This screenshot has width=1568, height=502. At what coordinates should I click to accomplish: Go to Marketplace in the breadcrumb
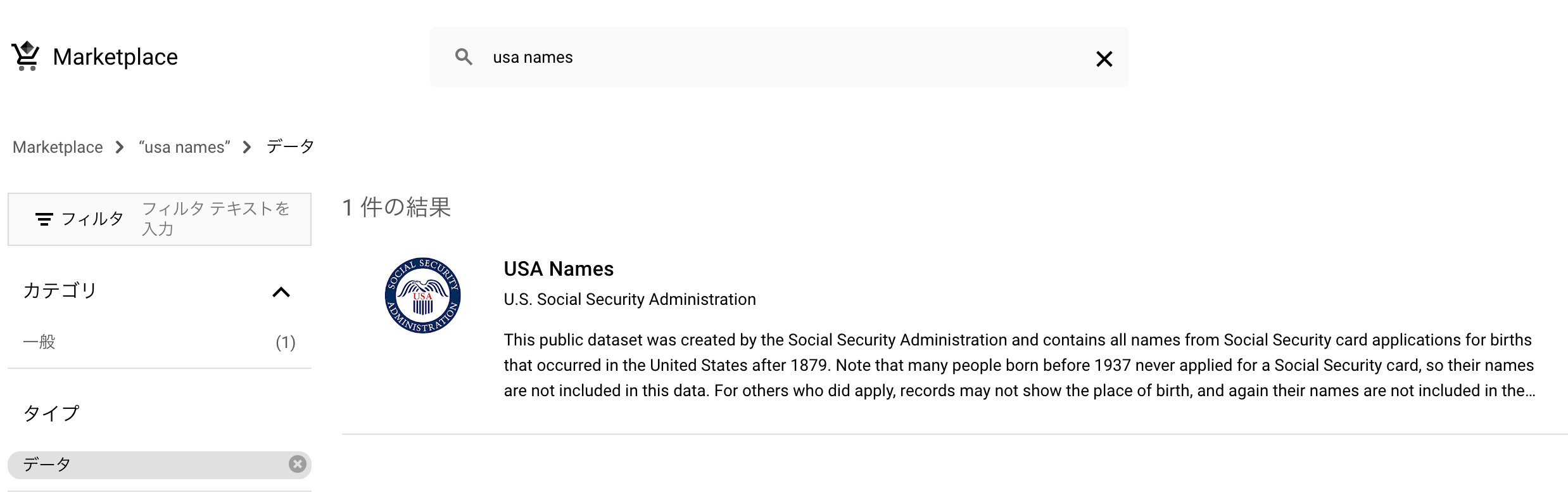point(58,147)
